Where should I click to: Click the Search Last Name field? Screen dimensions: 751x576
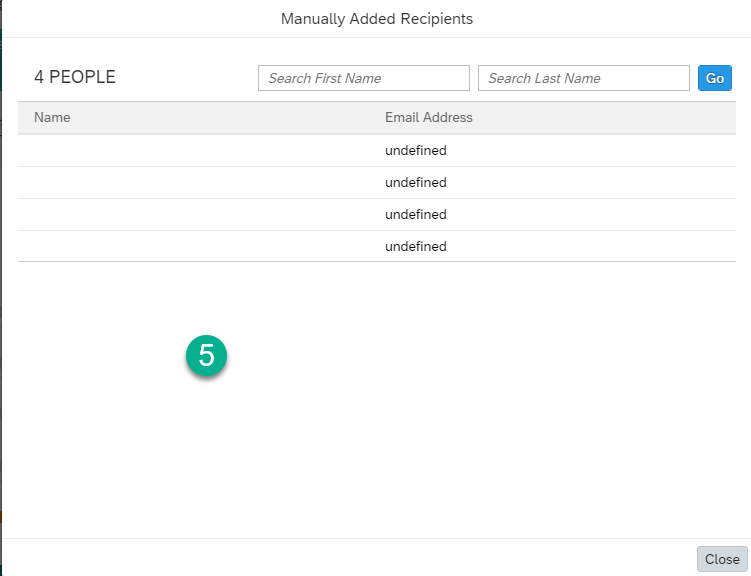click(583, 78)
